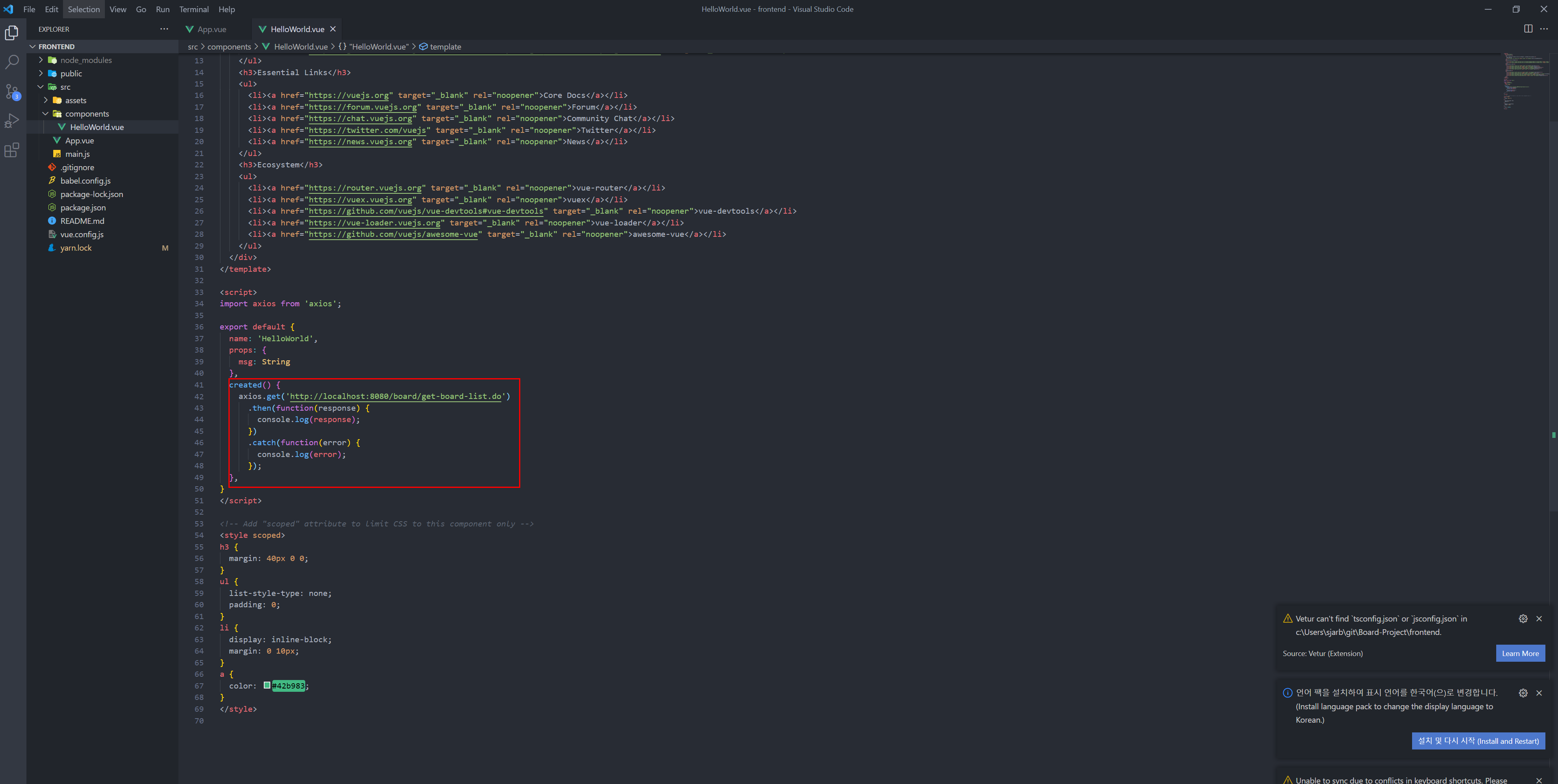This screenshot has width=1558, height=784.
Task: Expand the node_modules folder
Action: [x=86, y=60]
